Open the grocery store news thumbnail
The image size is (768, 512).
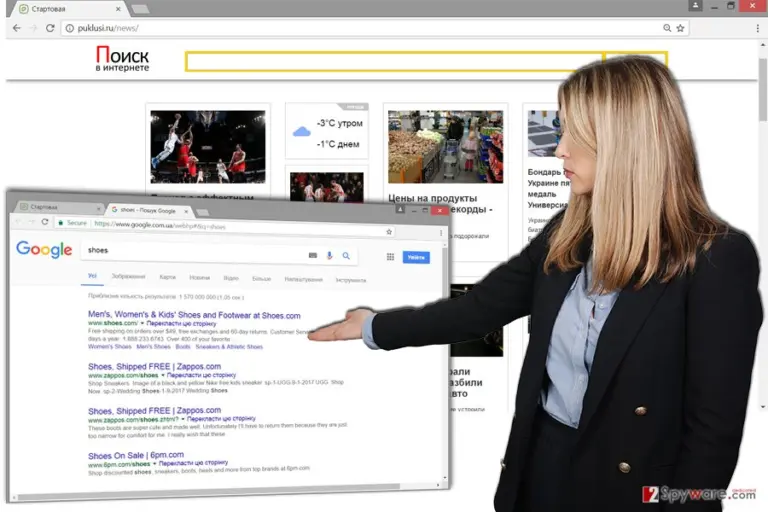pyautogui.click(x=445, y=146)
